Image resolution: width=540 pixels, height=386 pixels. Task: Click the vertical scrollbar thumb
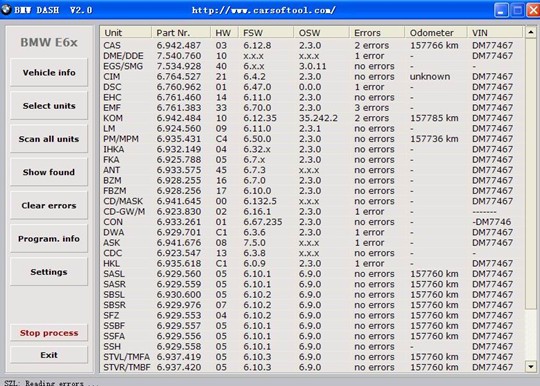pos(531,173)
